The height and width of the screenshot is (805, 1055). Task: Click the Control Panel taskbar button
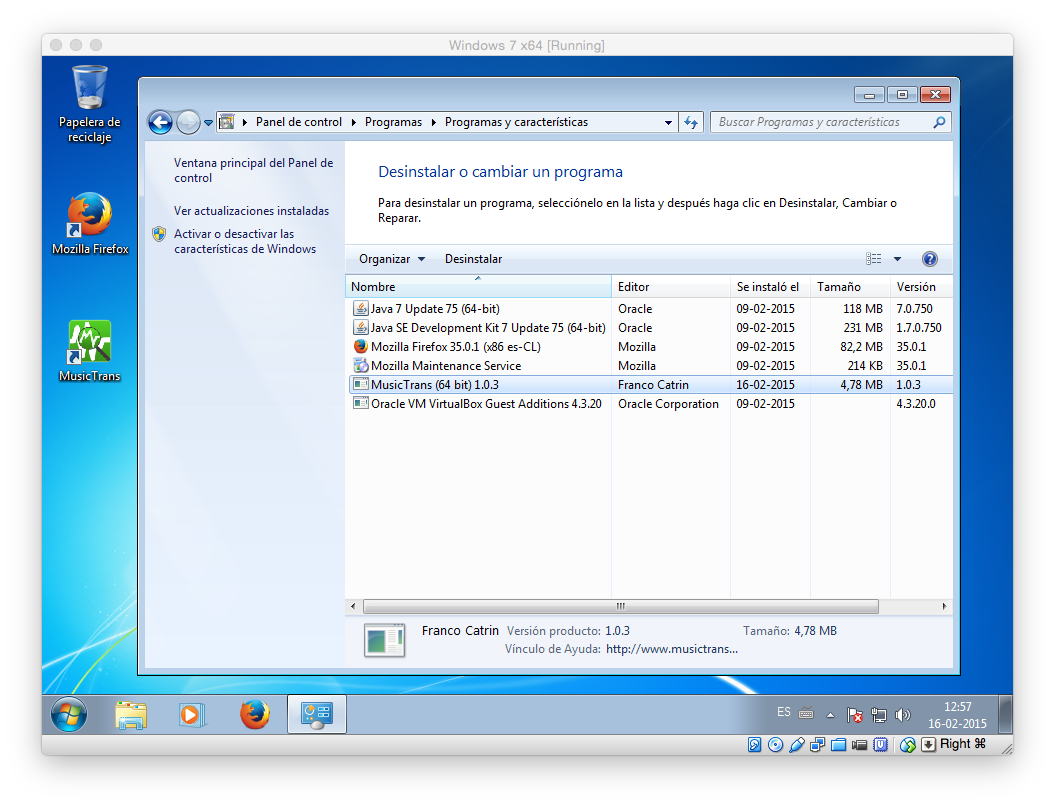(x=316, y=714)
